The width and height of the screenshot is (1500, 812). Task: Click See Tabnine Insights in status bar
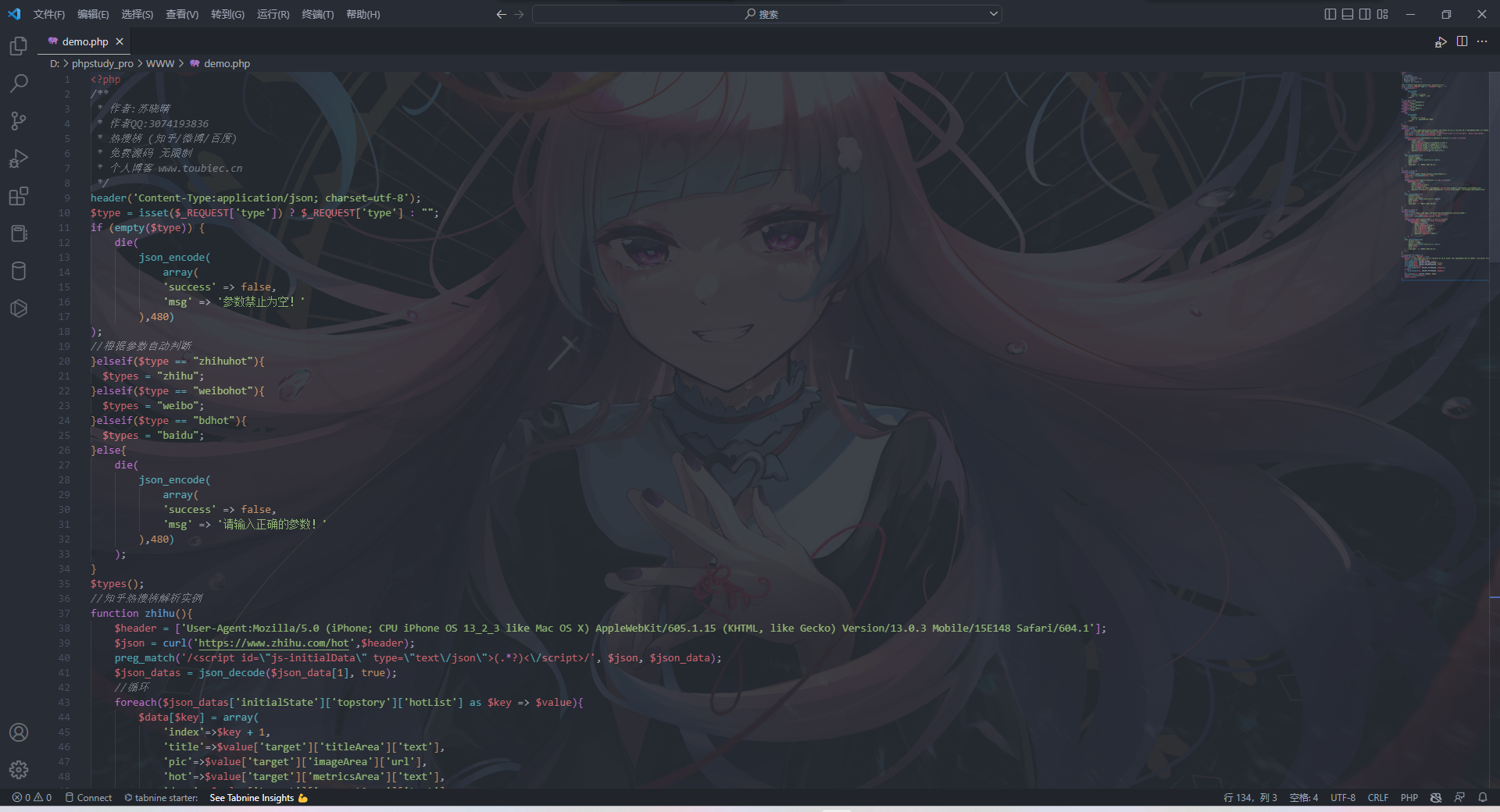tap(258, 797)
